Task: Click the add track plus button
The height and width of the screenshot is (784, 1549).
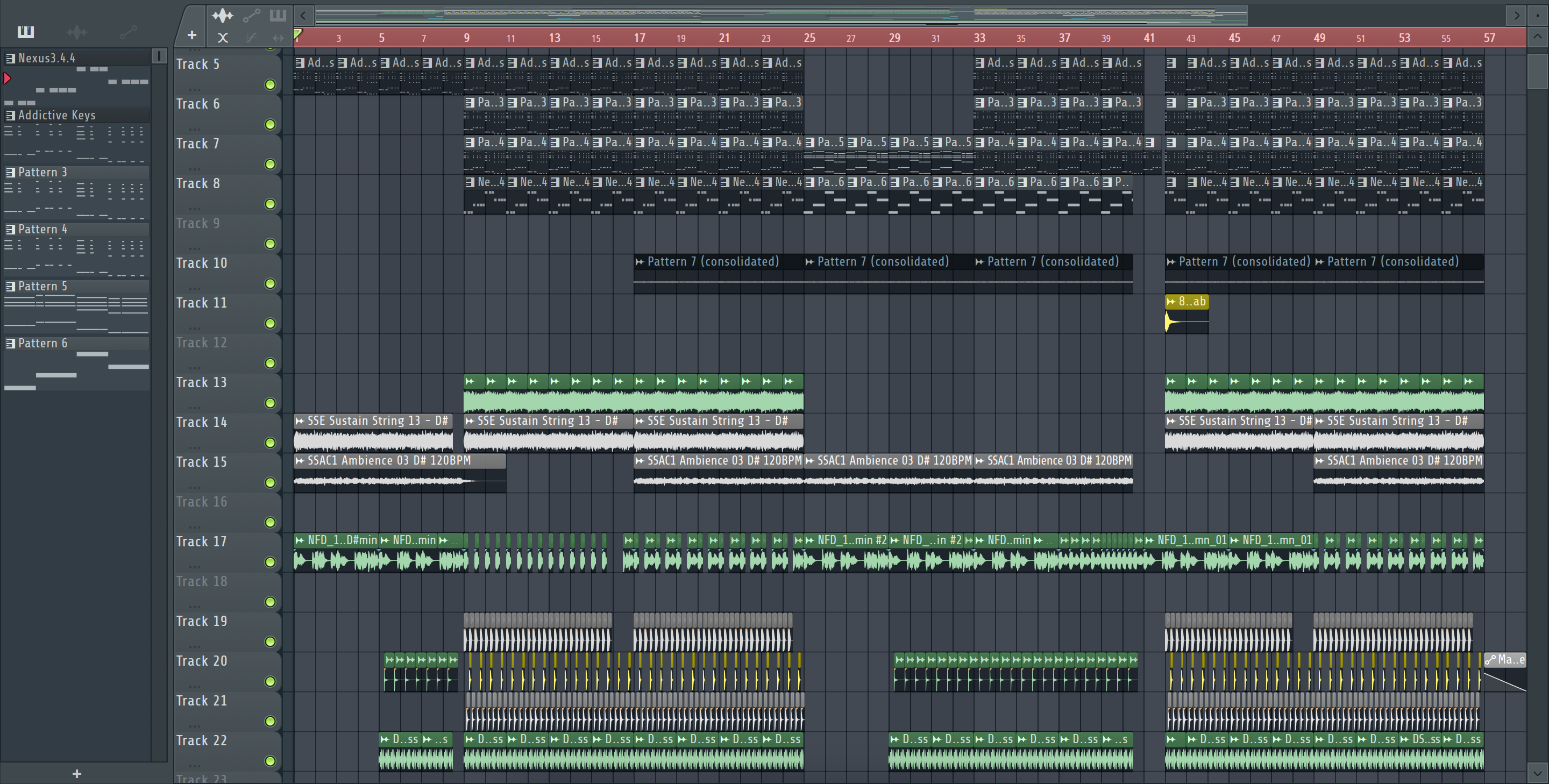Action: point(192,35)
